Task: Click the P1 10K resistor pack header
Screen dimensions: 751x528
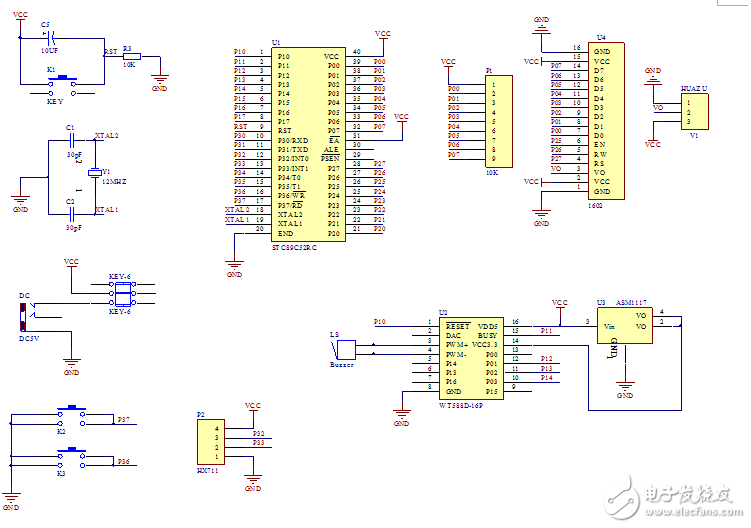Action: 490,121
